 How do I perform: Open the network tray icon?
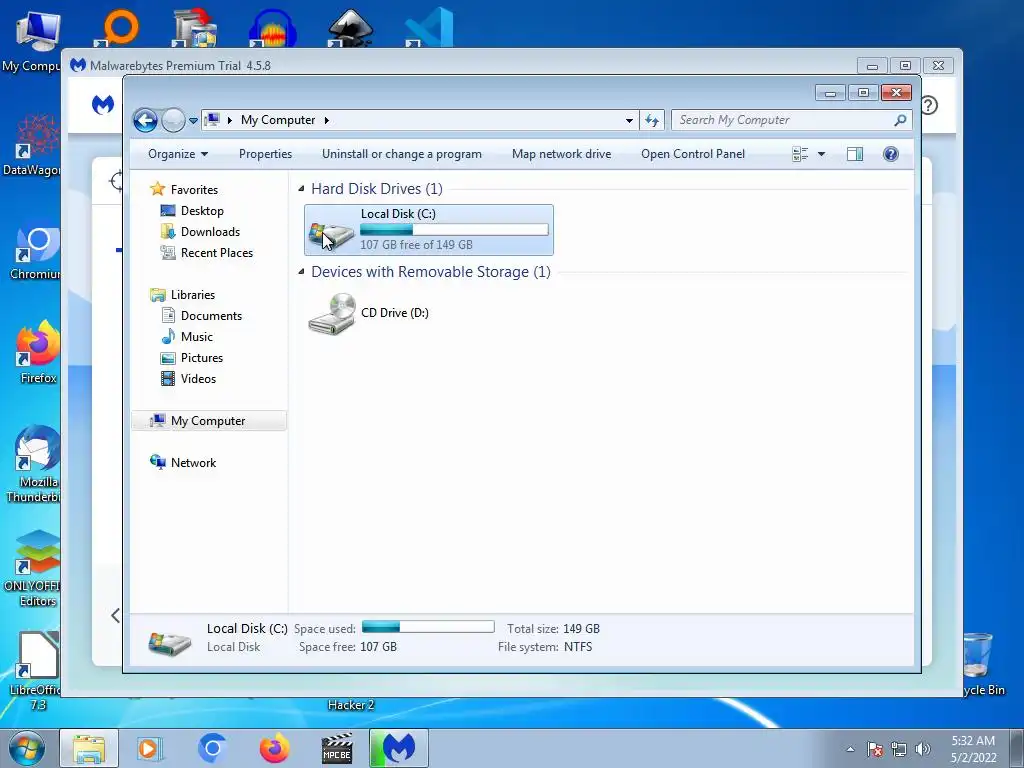(x=899, y=750)
